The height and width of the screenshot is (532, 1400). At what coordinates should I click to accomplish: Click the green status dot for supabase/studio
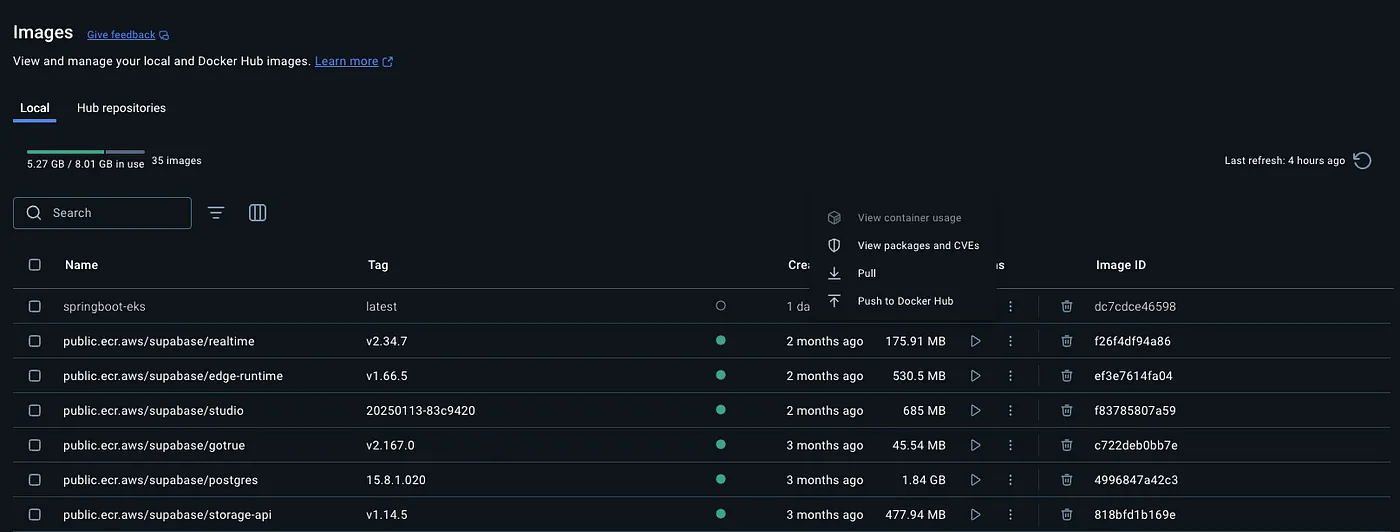coord(721,410)
